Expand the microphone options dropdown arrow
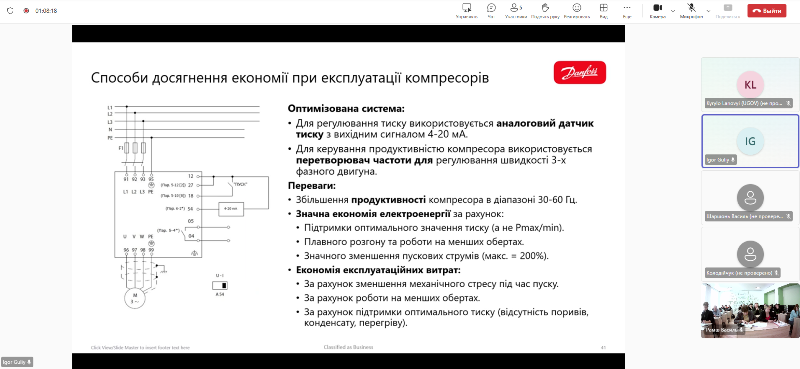800x369 pixels. (708, 10)
